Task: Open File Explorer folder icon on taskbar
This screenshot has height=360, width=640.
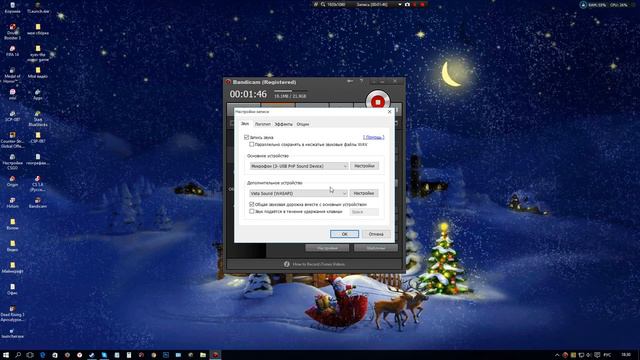Action: (x=203, y=355)
